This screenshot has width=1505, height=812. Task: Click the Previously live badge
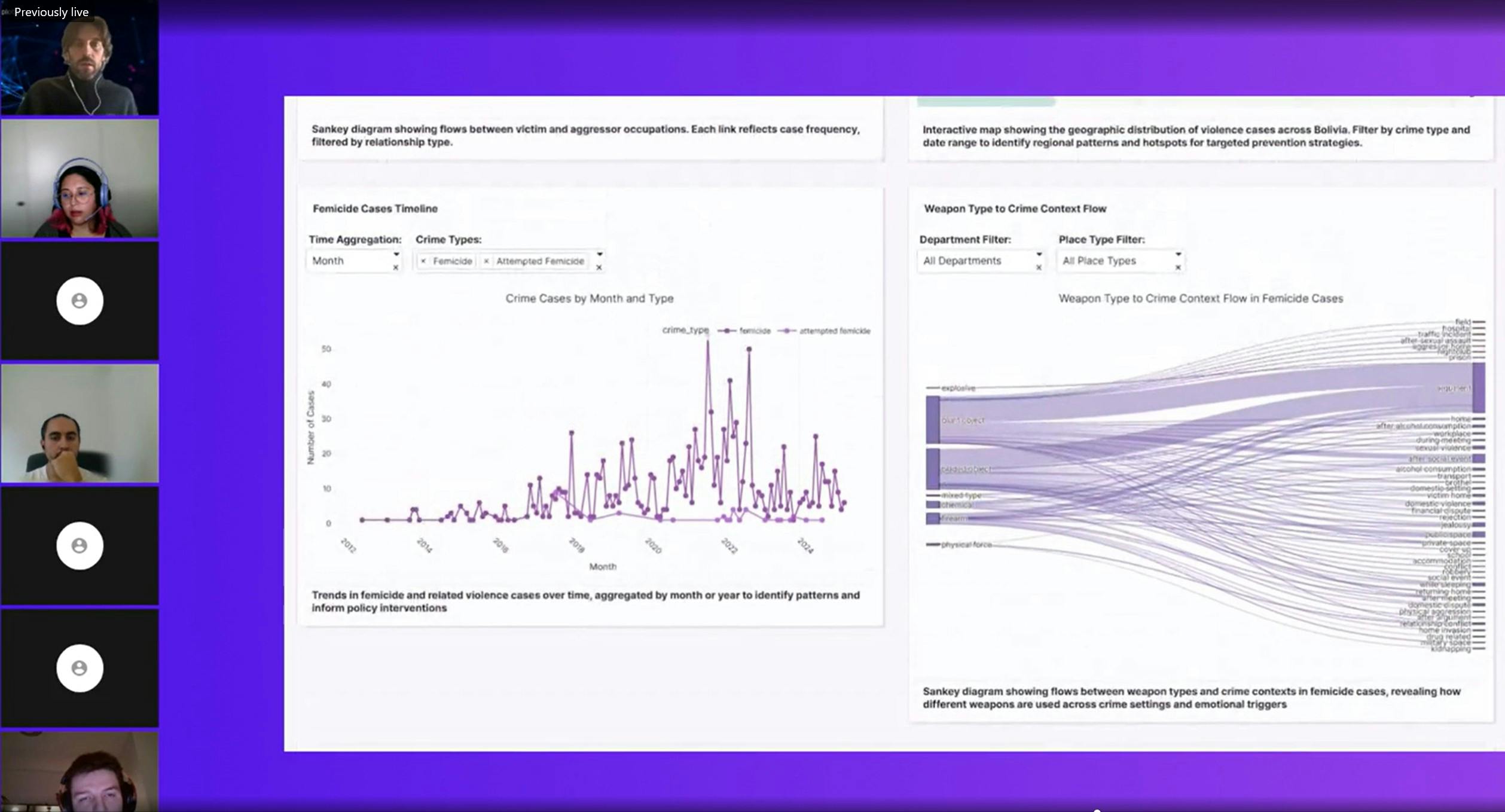tap(50, 11)
